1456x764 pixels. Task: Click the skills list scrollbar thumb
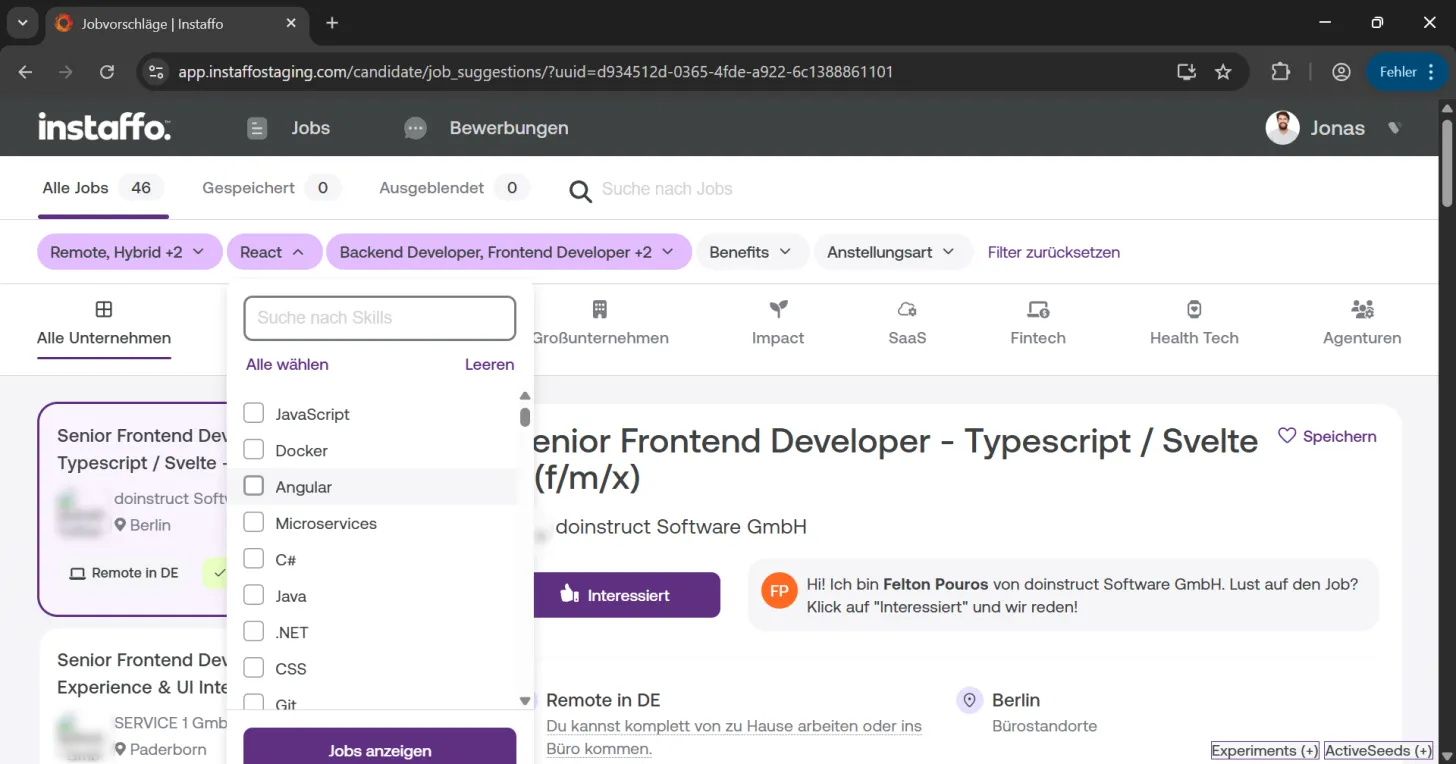click(x=525, y=417)
